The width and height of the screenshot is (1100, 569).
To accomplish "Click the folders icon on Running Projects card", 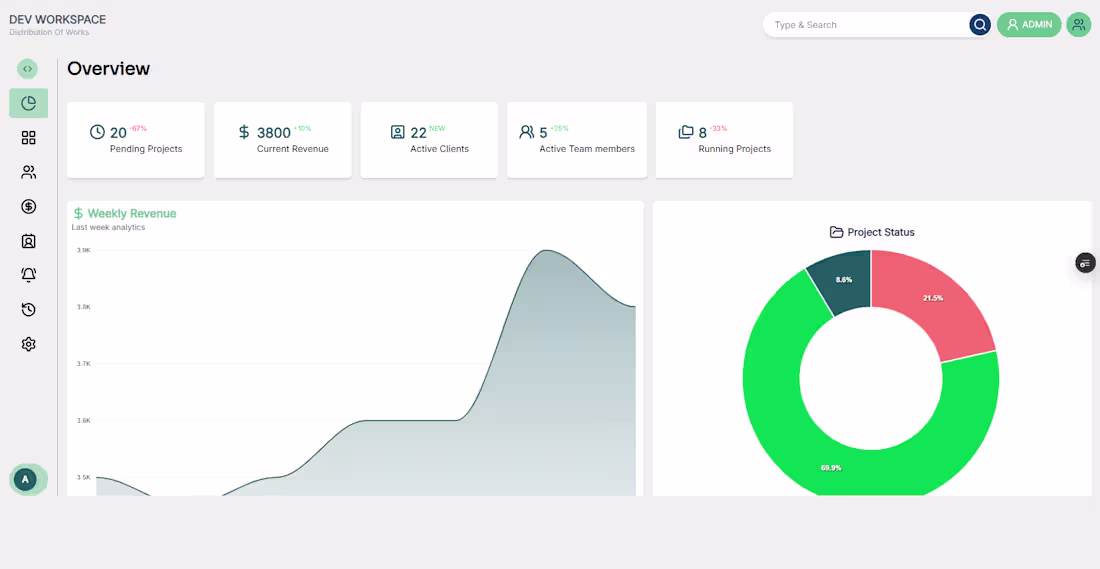I will [686, 132].
